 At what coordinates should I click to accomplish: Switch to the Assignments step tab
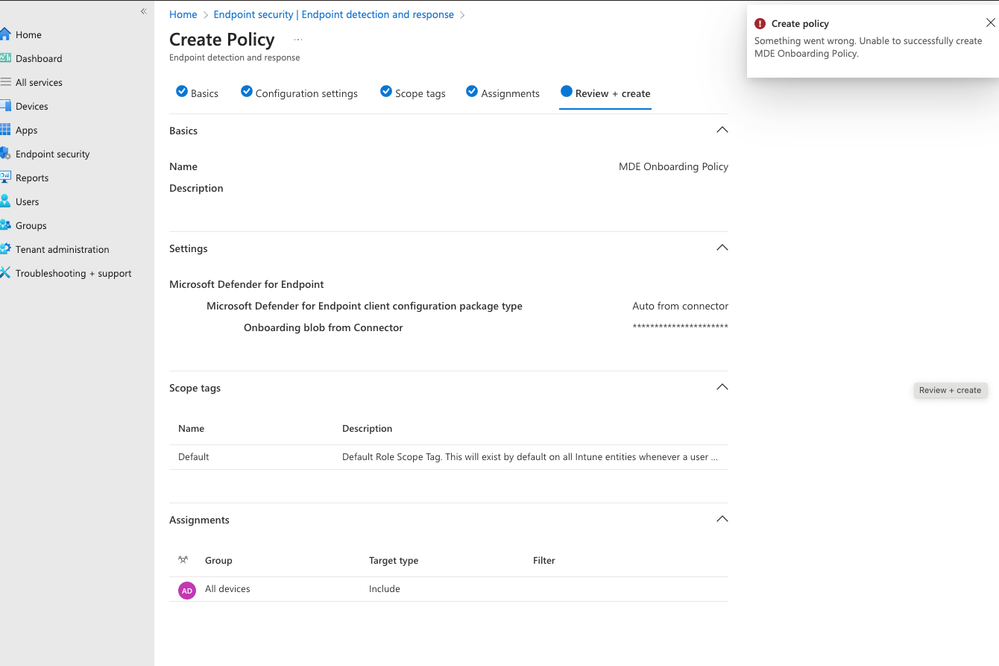(x=503, y=93)
